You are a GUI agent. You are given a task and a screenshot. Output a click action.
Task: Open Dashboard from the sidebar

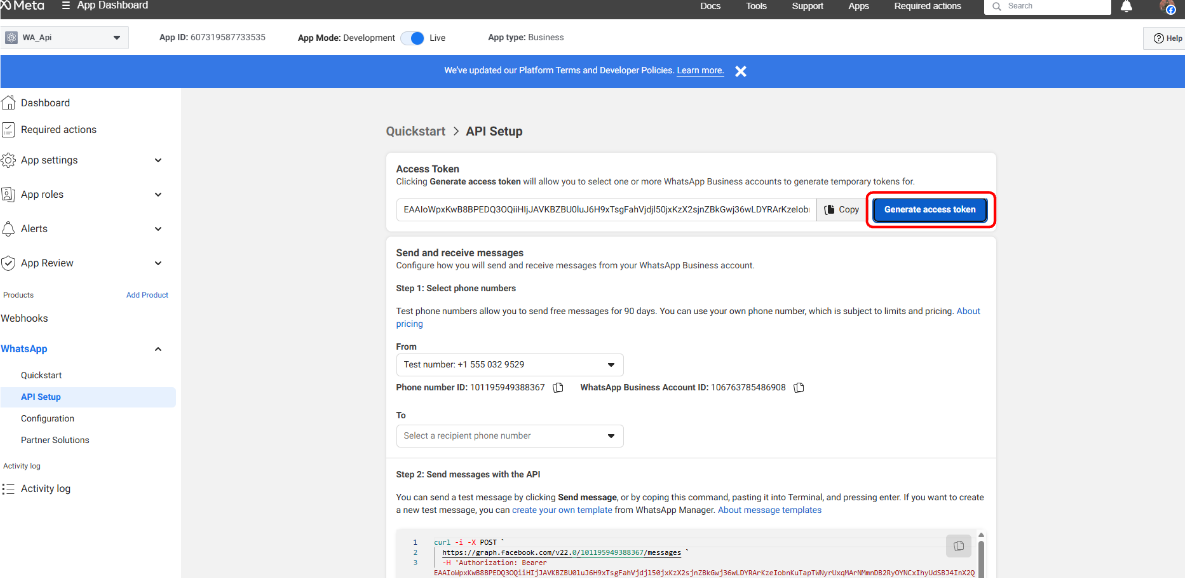coord(45,103)
